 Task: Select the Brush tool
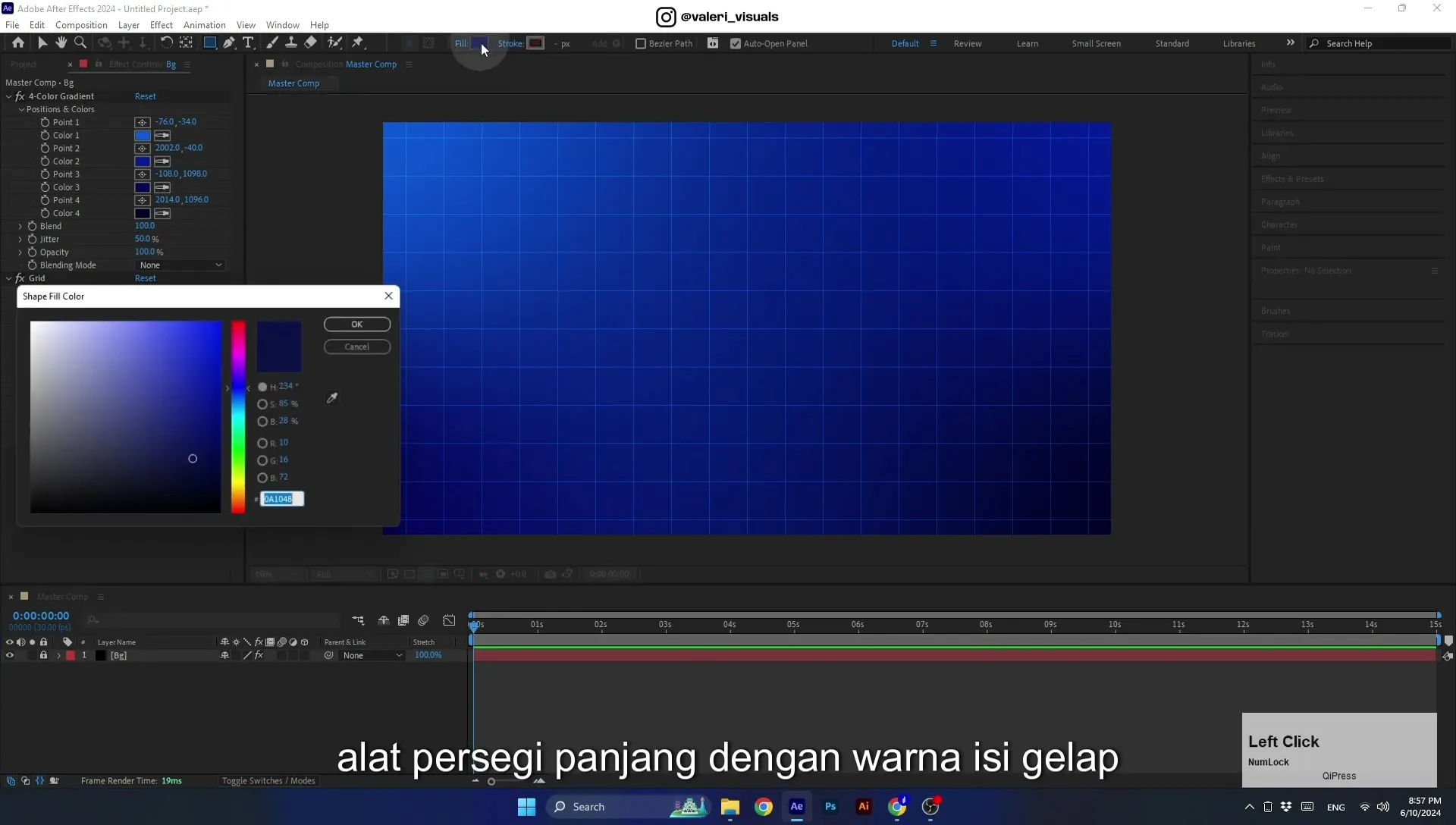pos(272,43)
